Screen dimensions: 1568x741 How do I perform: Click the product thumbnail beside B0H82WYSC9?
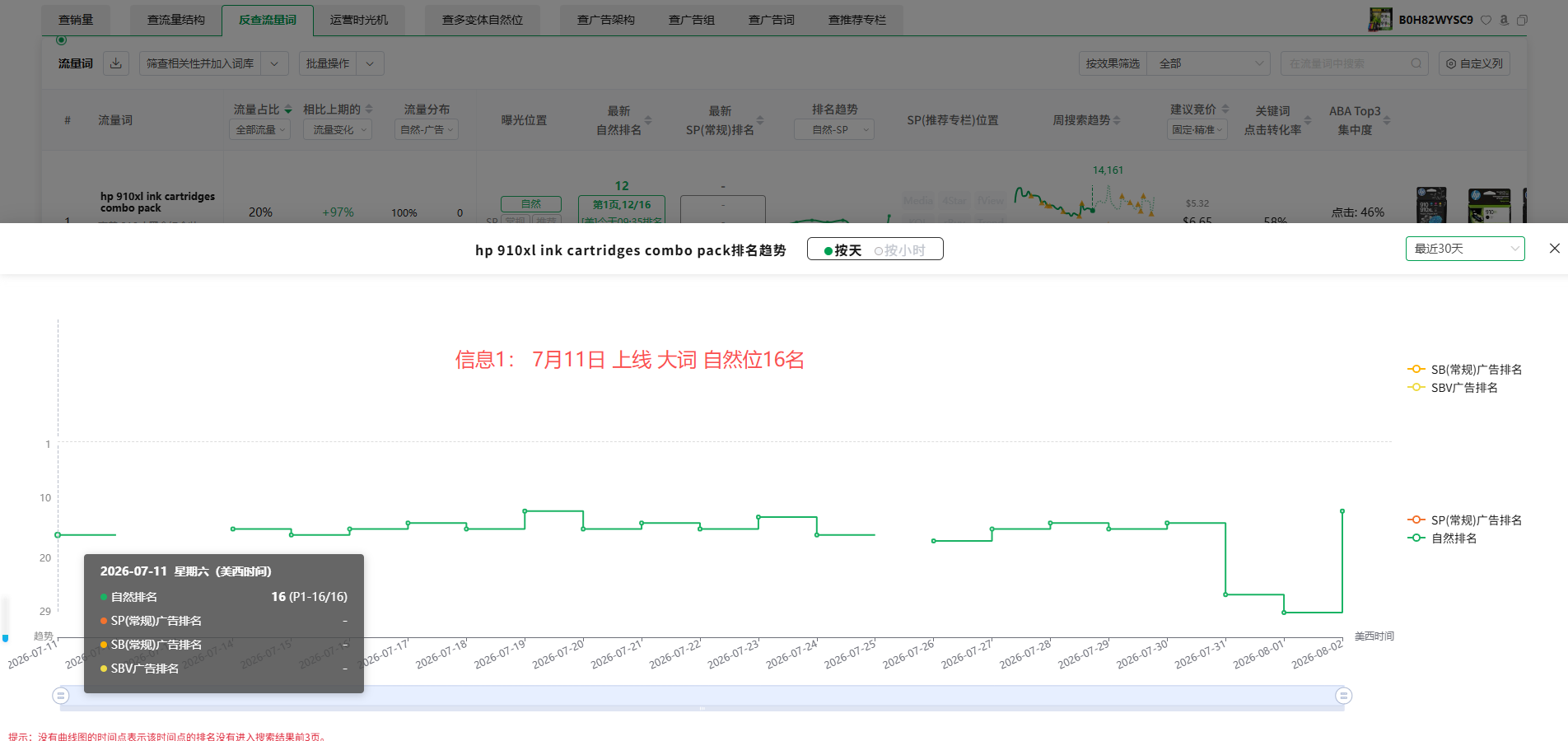click(1380, 20)
